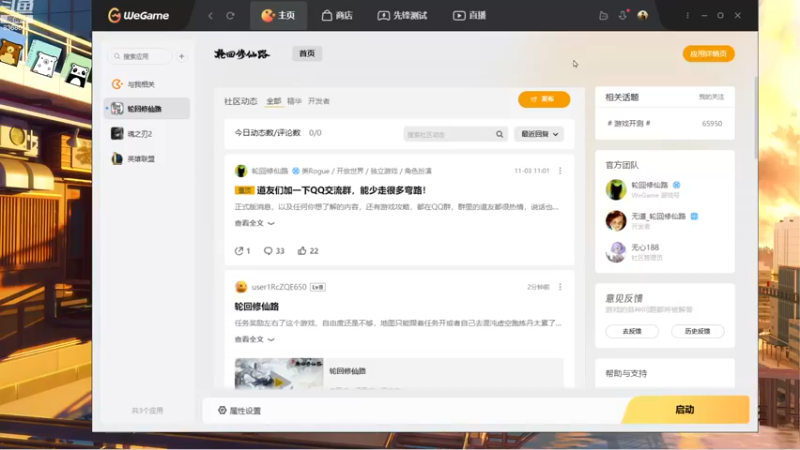The image size is (800, 450).
Task: Switch to the 先锋测试 tab
Action: point(402,15)
